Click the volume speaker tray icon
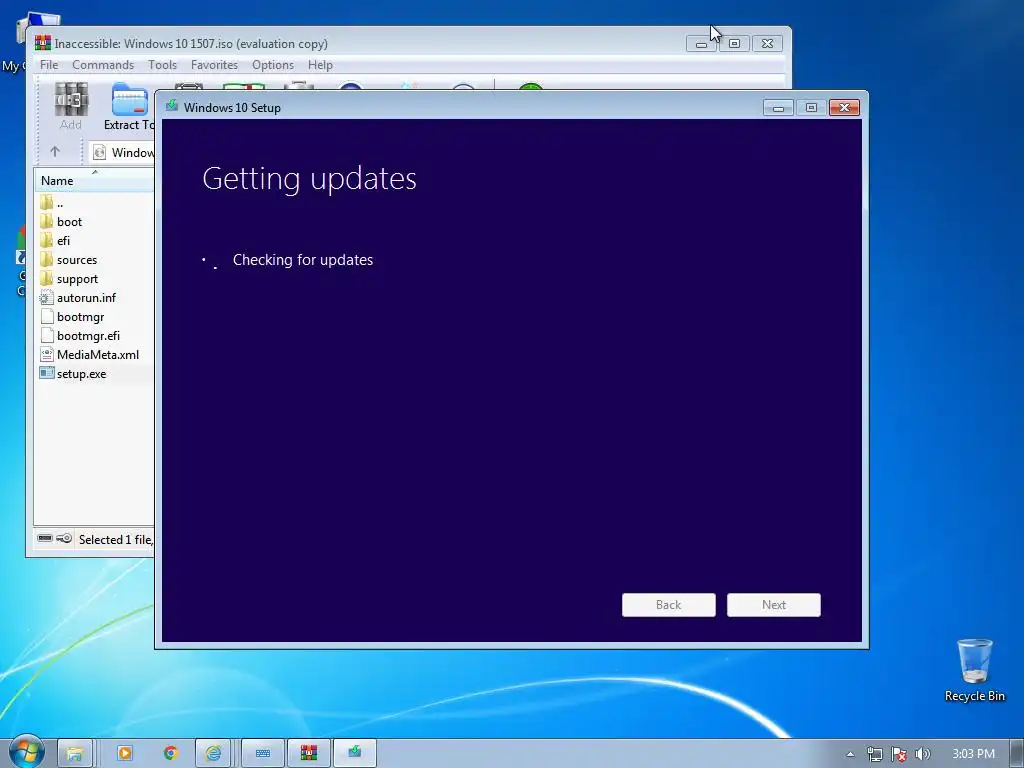 point(922,754)
